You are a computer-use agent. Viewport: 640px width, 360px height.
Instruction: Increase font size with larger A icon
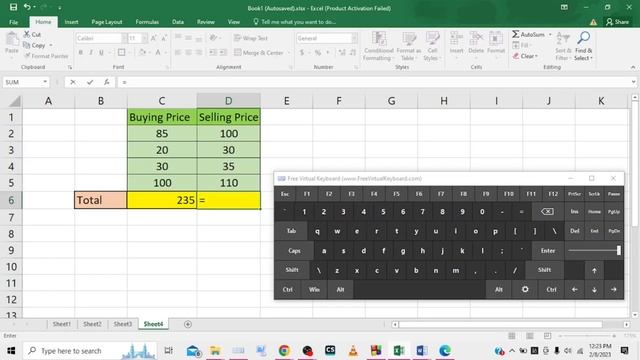[154, 38]
